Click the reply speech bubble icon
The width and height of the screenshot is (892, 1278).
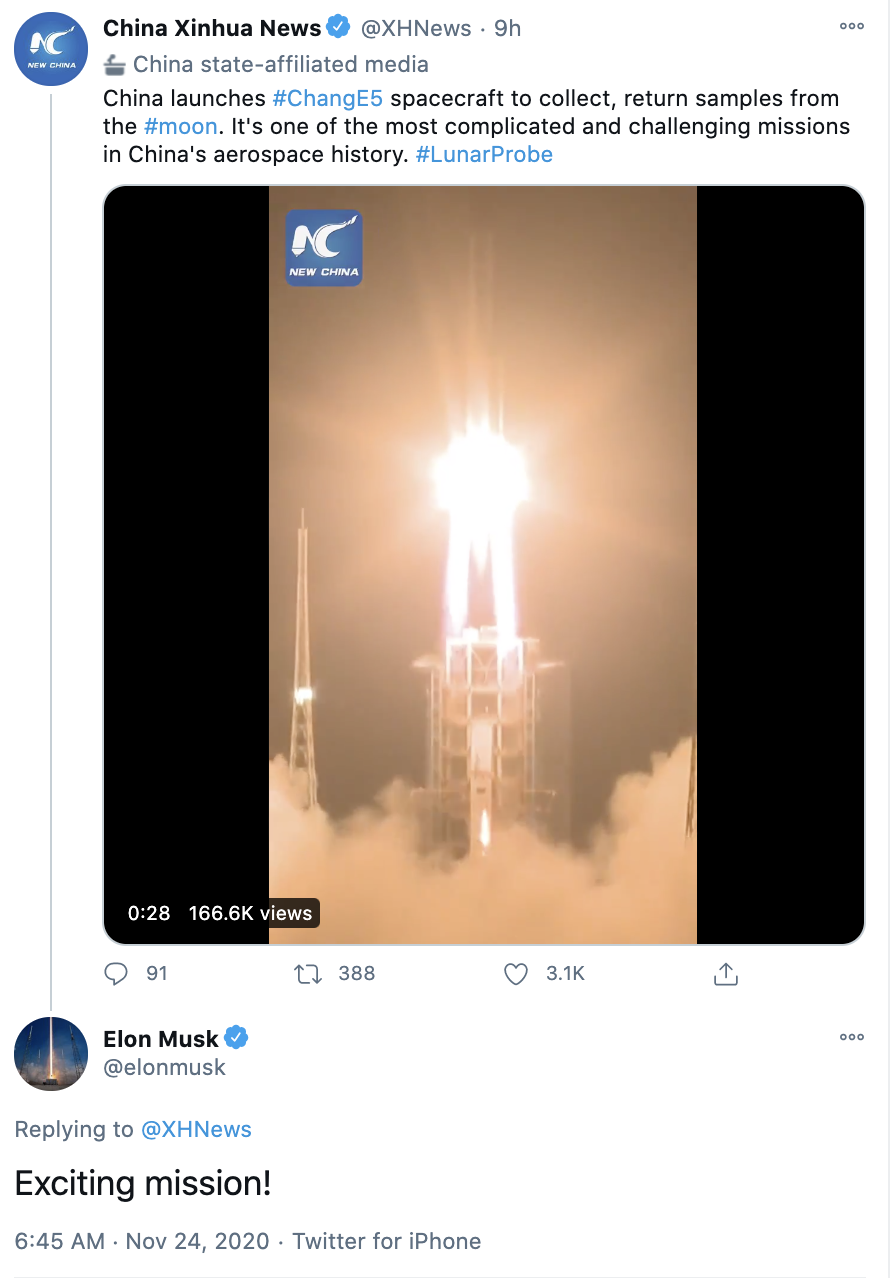(x=117, y=973)
